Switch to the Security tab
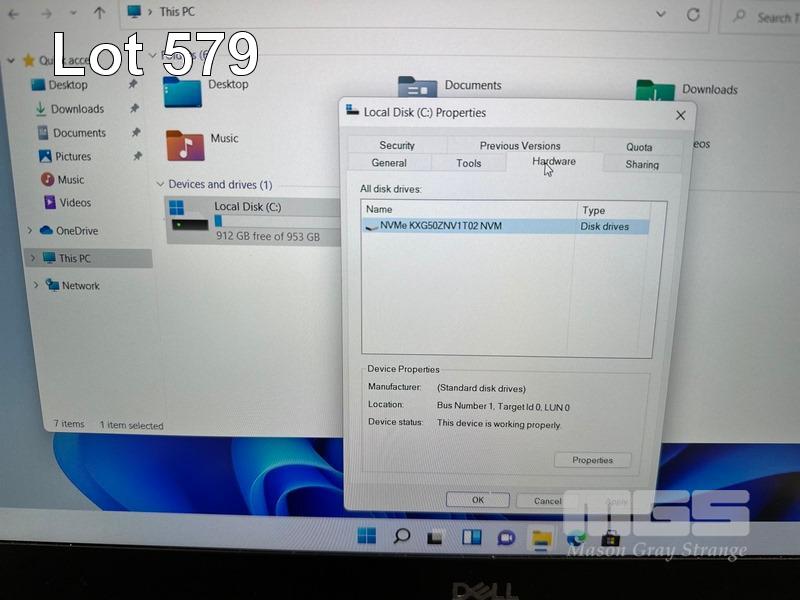Image resolution: width=800 pixels, height=600 pixels. [397, 145]
